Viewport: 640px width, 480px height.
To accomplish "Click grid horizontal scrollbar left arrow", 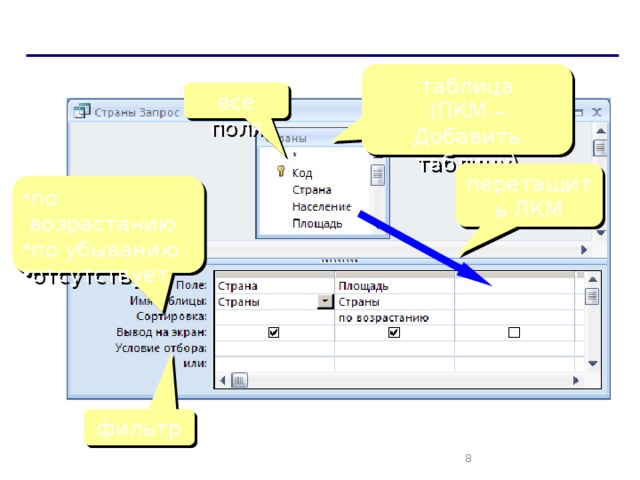I will coord(222,380).
